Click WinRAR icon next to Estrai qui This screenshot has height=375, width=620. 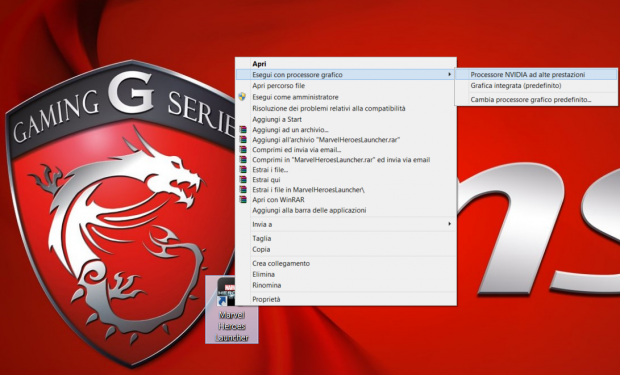pyautogui.click(x=243, y=180)
